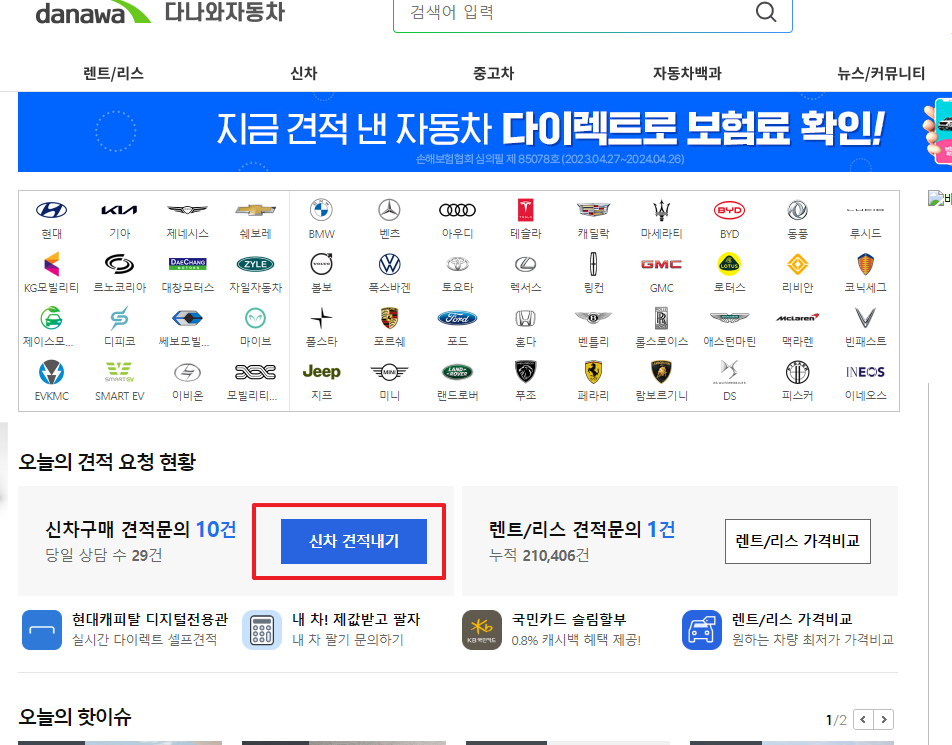The image size is (952, 745).
Task: Open the Genesis brand icon
Action: (x=187, y=210)
